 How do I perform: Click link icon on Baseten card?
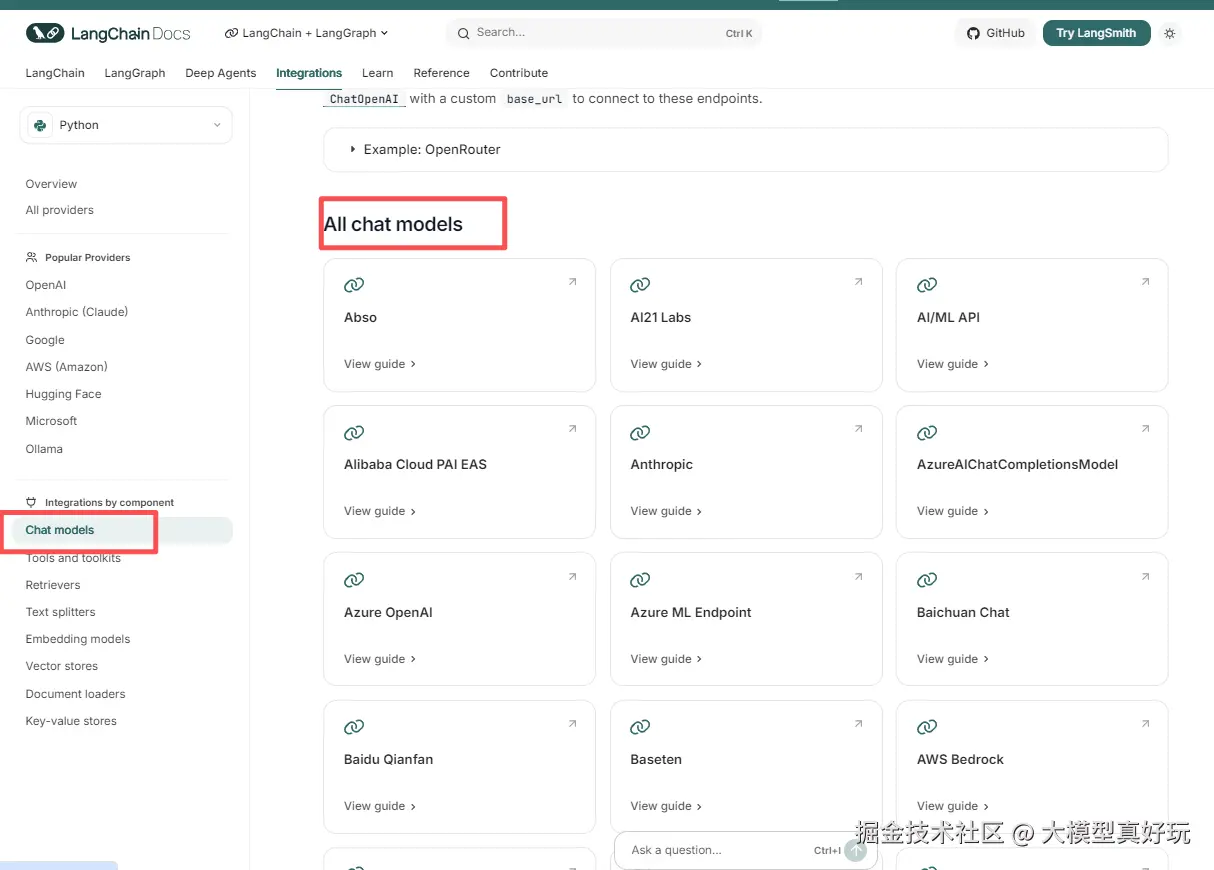pyautogui.click(x=640, y=727)
